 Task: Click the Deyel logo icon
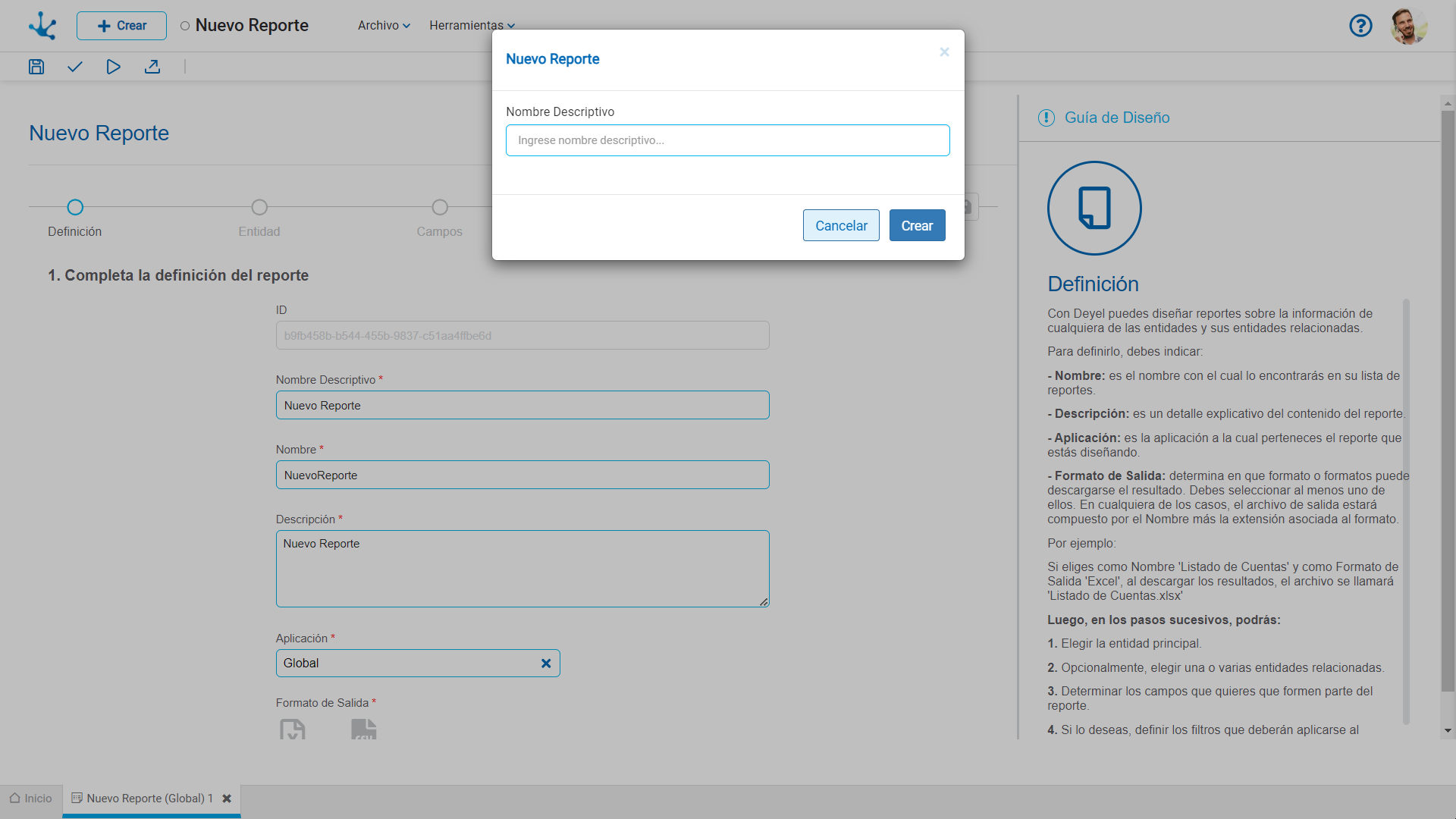[x=42, y=26]
